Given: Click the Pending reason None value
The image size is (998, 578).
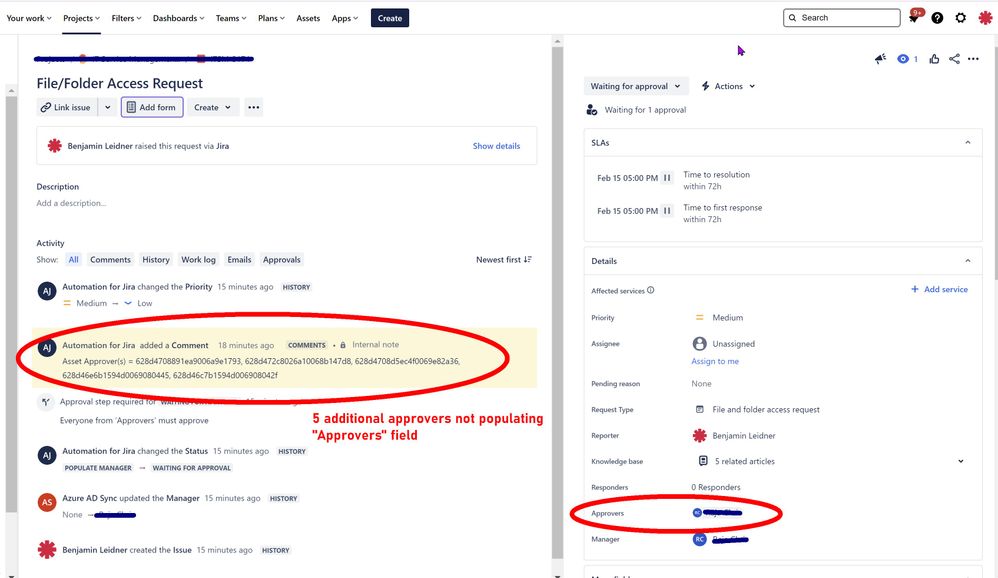Looking at the screenshot, I should click(x=701, y=383).
